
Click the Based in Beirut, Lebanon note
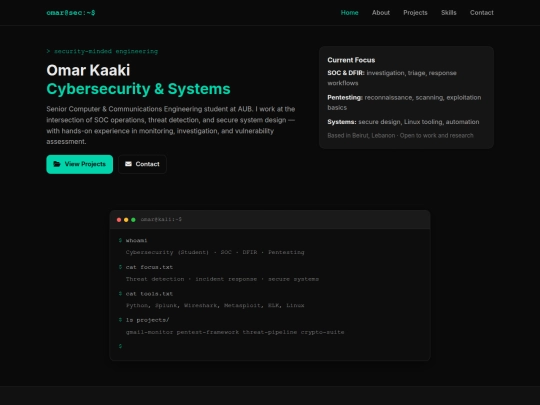pyautogui.click(x=400, y=136)
